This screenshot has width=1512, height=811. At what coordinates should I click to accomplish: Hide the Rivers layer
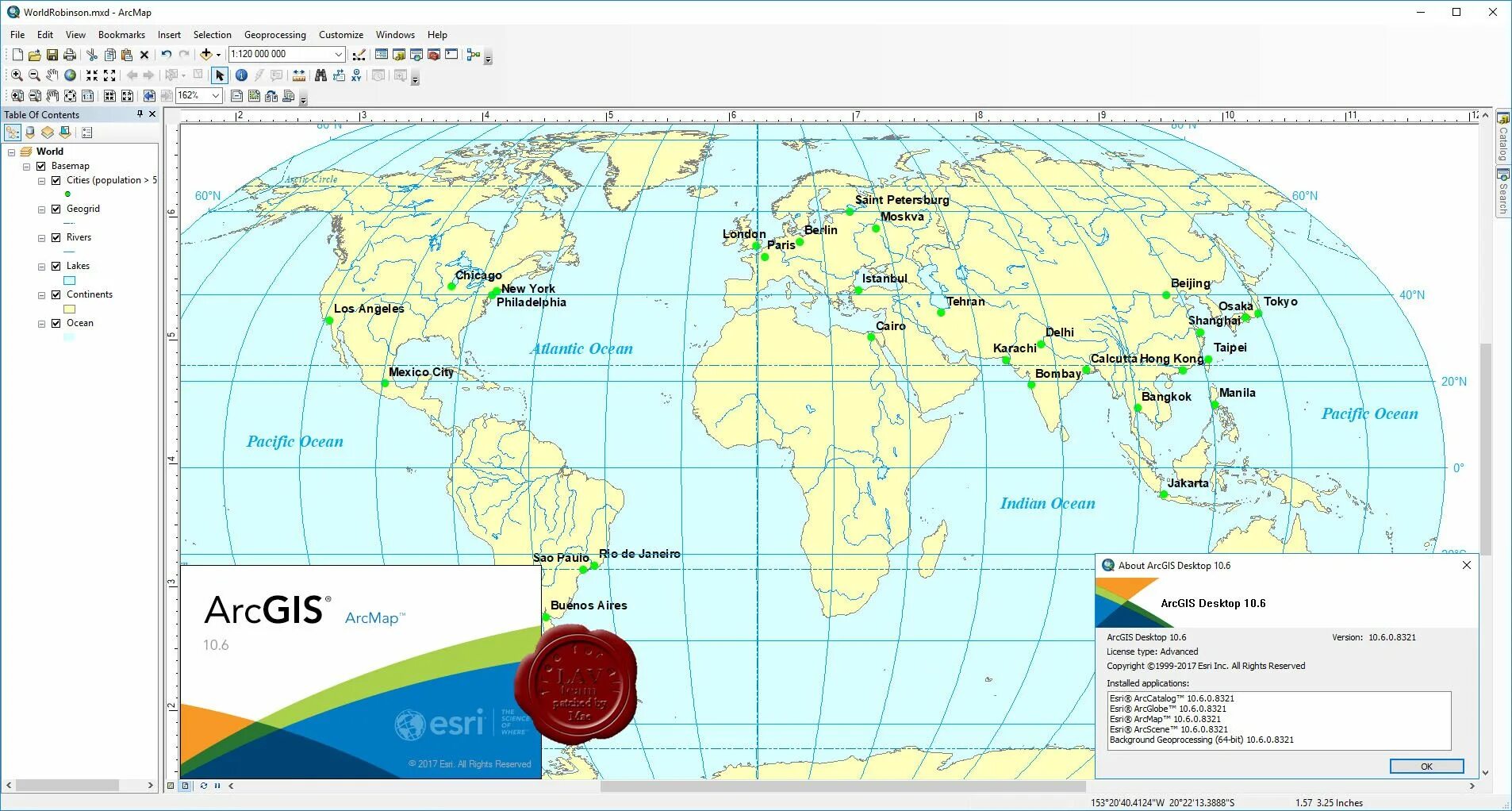tap(56, 237)
